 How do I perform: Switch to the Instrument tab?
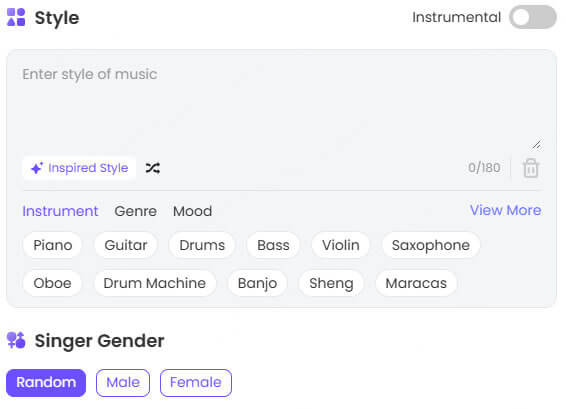pyautogui.click(x=60, y=211)
